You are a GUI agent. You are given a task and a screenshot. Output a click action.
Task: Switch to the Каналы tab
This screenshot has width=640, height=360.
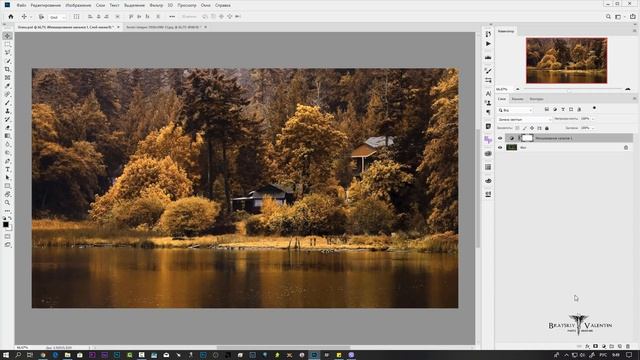(517, 99)
